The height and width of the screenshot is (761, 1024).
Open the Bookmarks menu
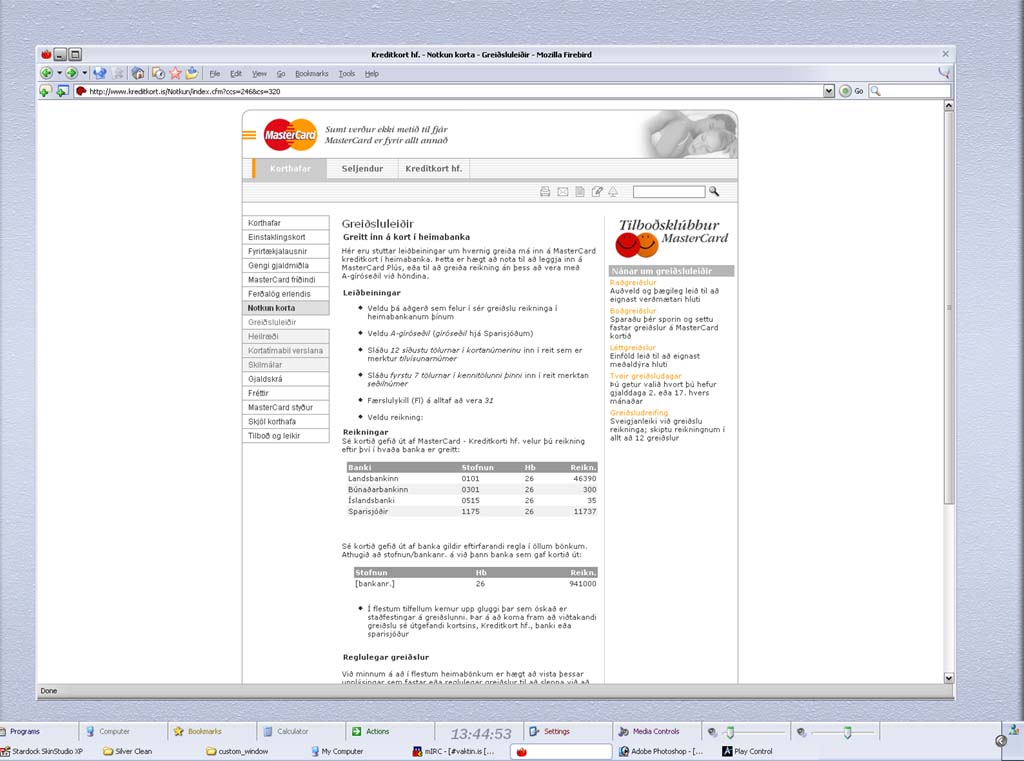(x=311, y=74)
